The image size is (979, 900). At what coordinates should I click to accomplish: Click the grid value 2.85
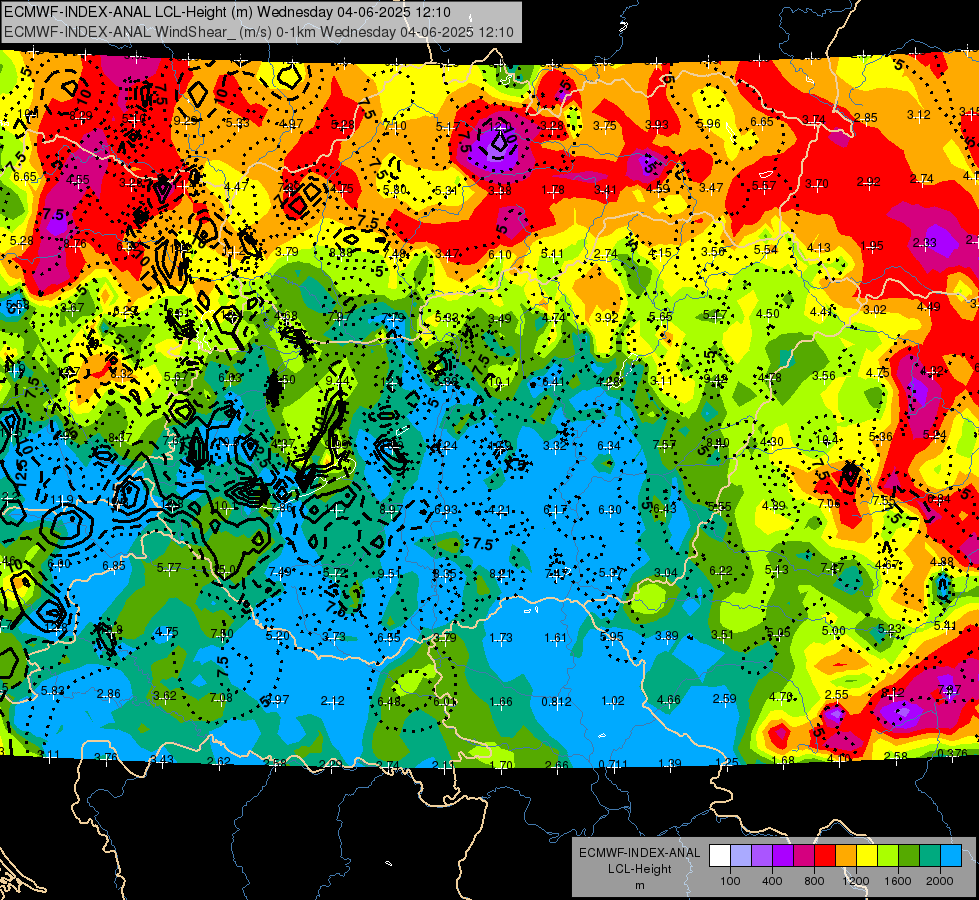[866, 117]
